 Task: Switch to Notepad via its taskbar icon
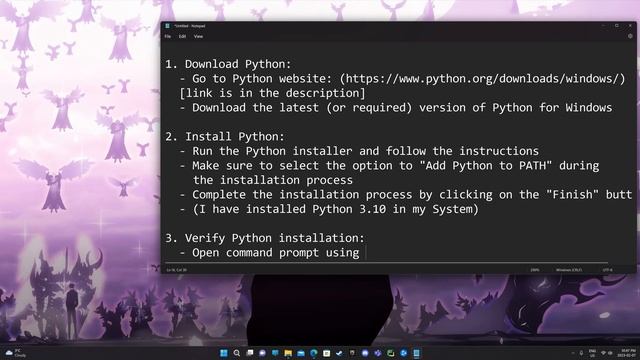[x=417, y=353]
